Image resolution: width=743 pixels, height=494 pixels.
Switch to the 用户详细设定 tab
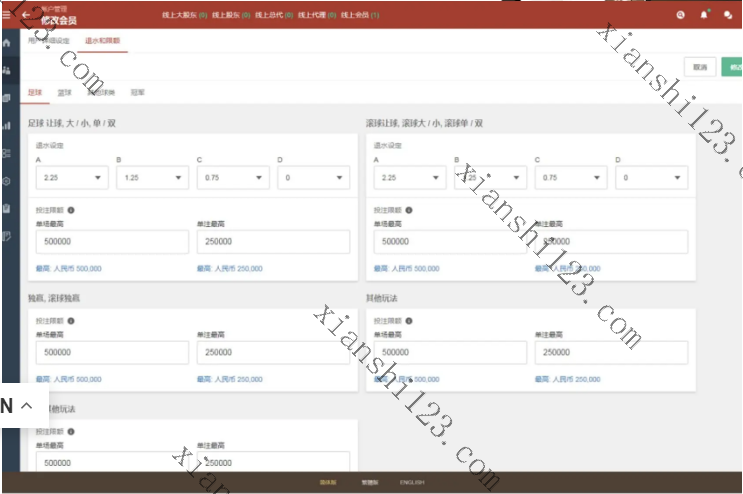48,41
